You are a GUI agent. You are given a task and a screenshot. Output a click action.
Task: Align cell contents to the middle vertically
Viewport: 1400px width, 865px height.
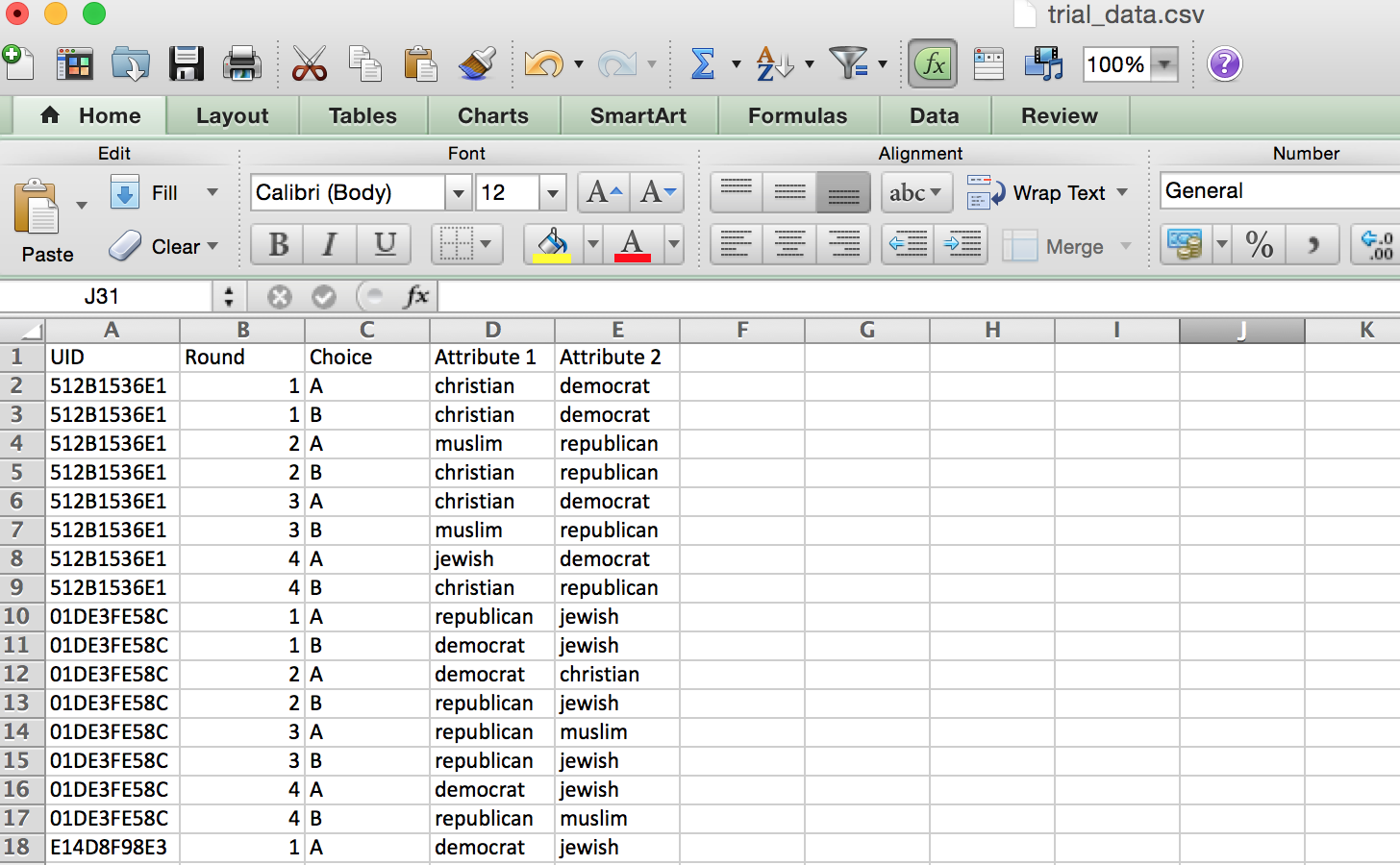coord(789,192)
